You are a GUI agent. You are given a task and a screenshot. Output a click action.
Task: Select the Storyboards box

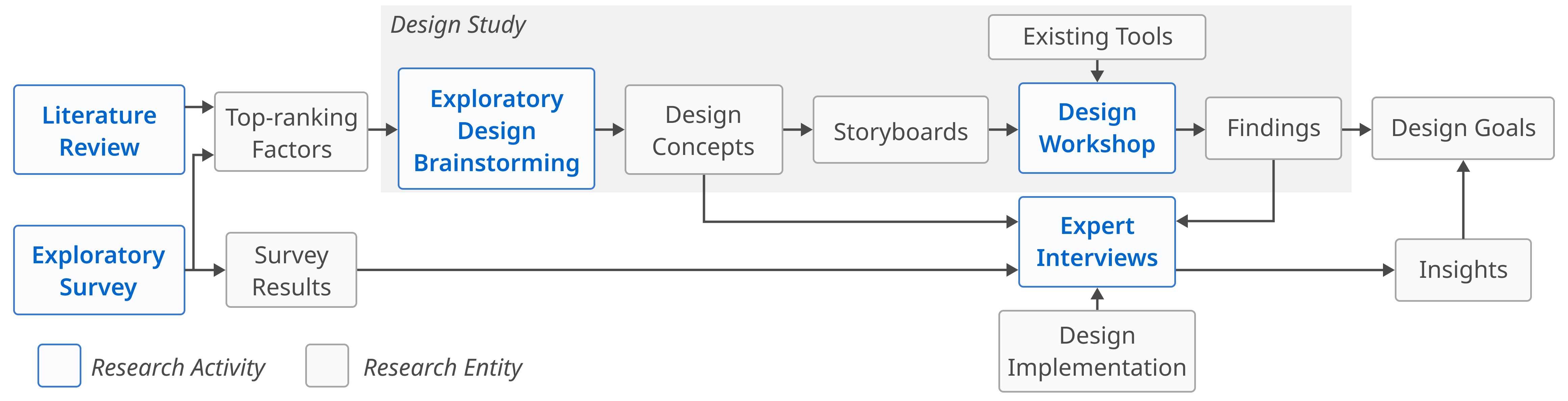pyautogui.click(x=900, y=130)
